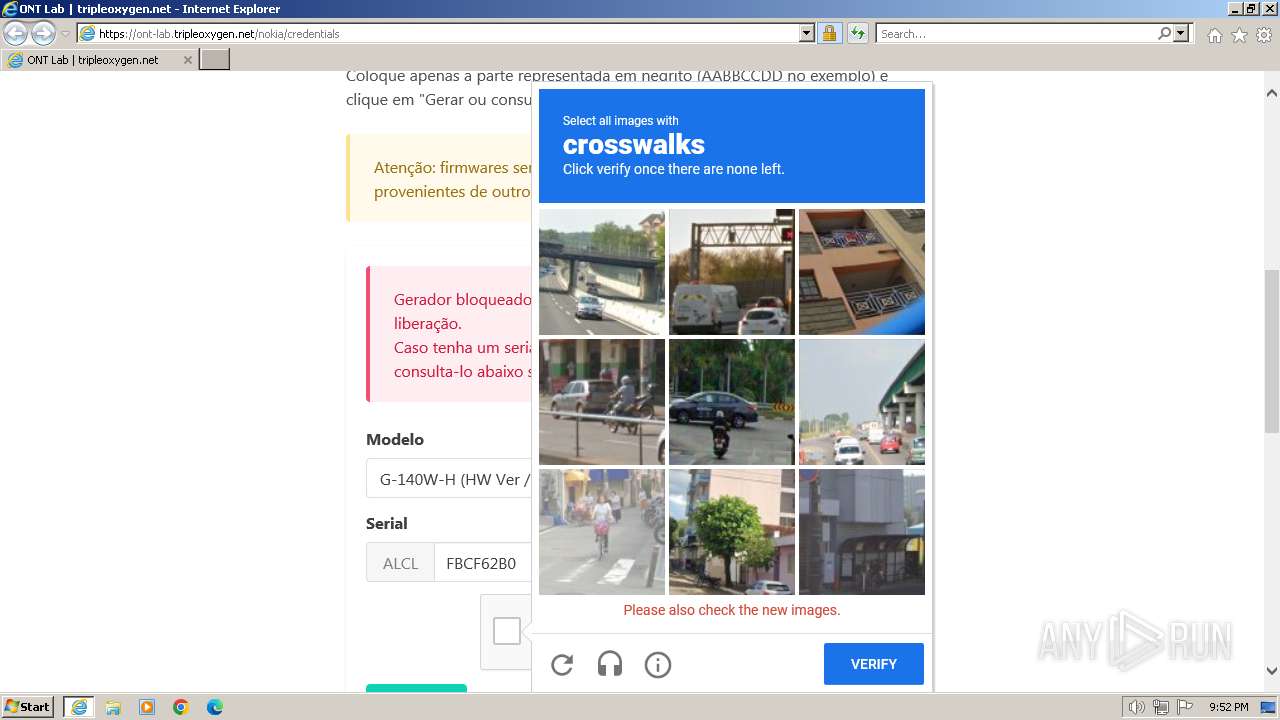Viewport: 1280px width, 720px height.
Task: Open a new blank tab
Action: (x=215, y=60)
